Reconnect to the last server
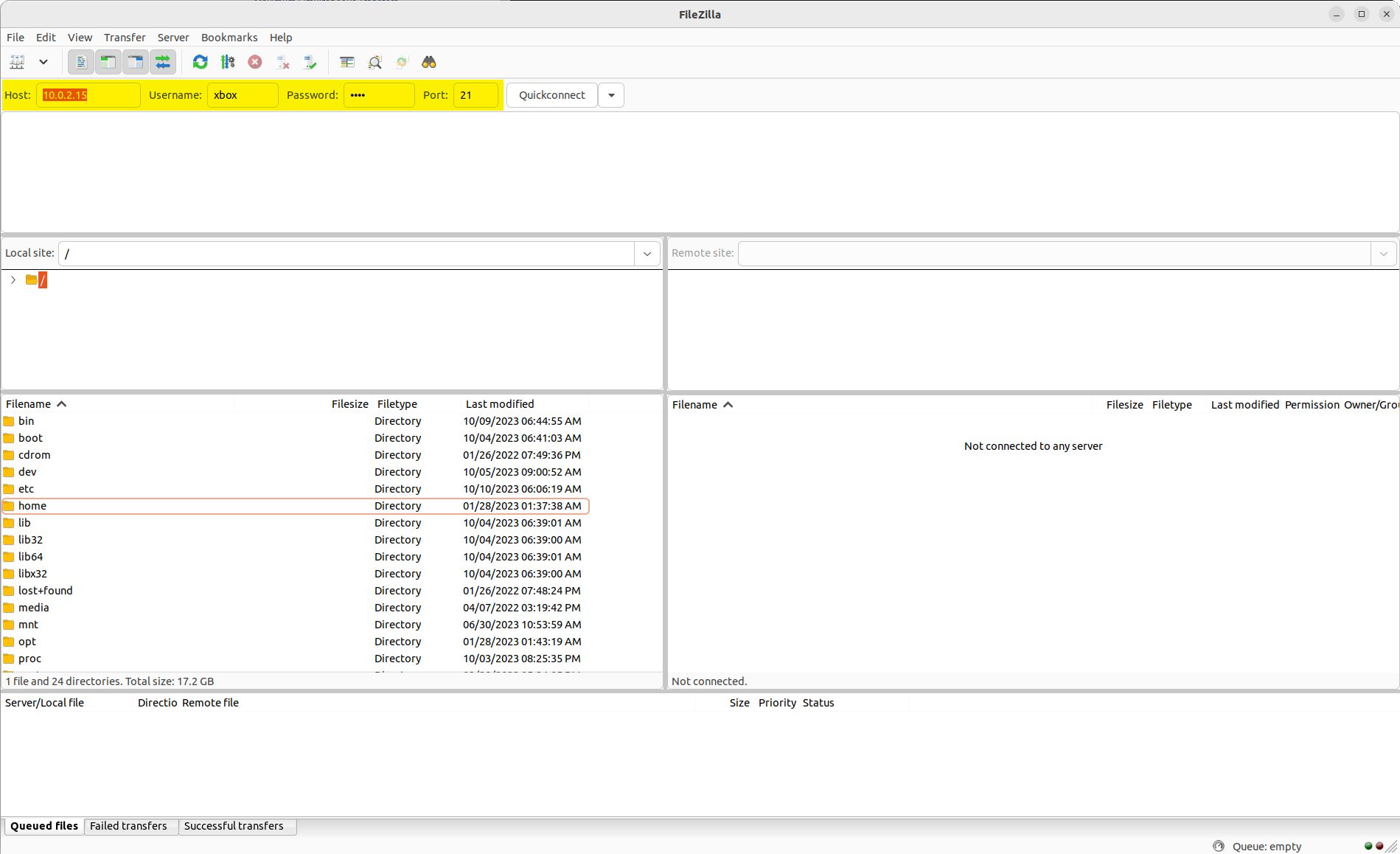 click(x=310, y=62)
